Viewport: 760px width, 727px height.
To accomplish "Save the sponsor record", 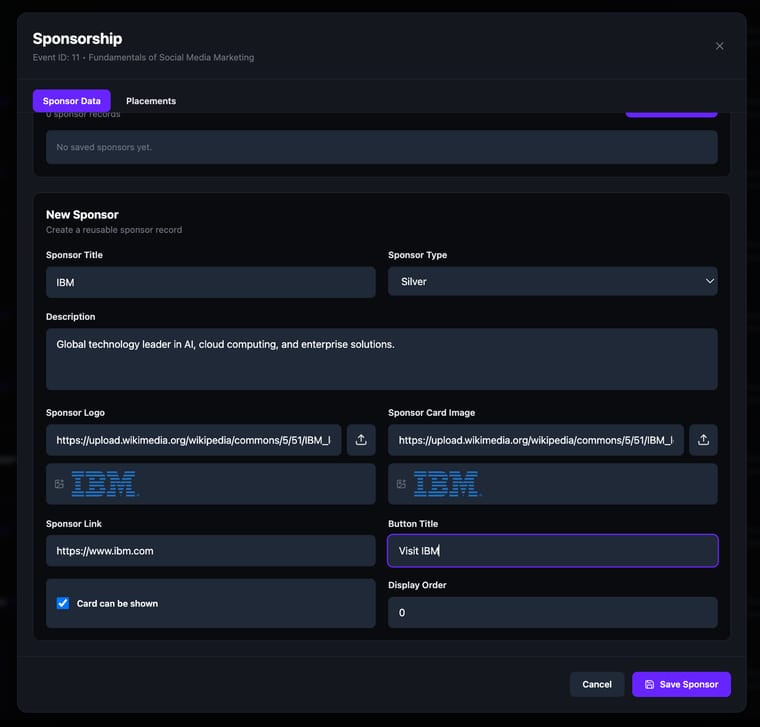I will point(681,684).
